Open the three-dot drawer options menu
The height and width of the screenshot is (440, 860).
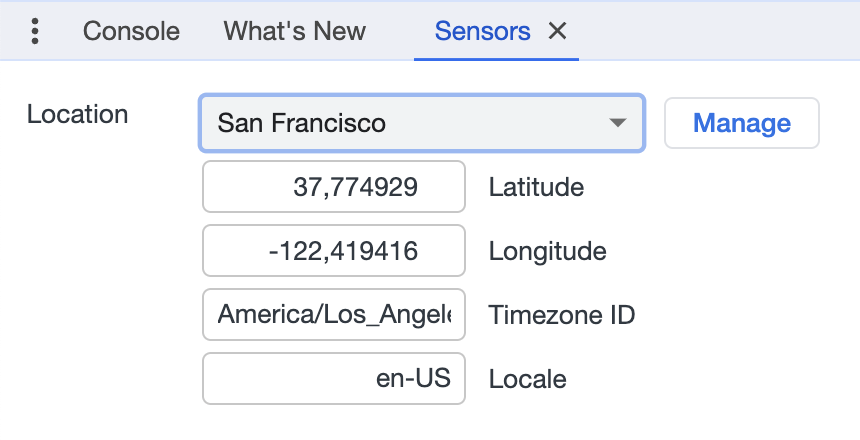(x=35, y=32)
